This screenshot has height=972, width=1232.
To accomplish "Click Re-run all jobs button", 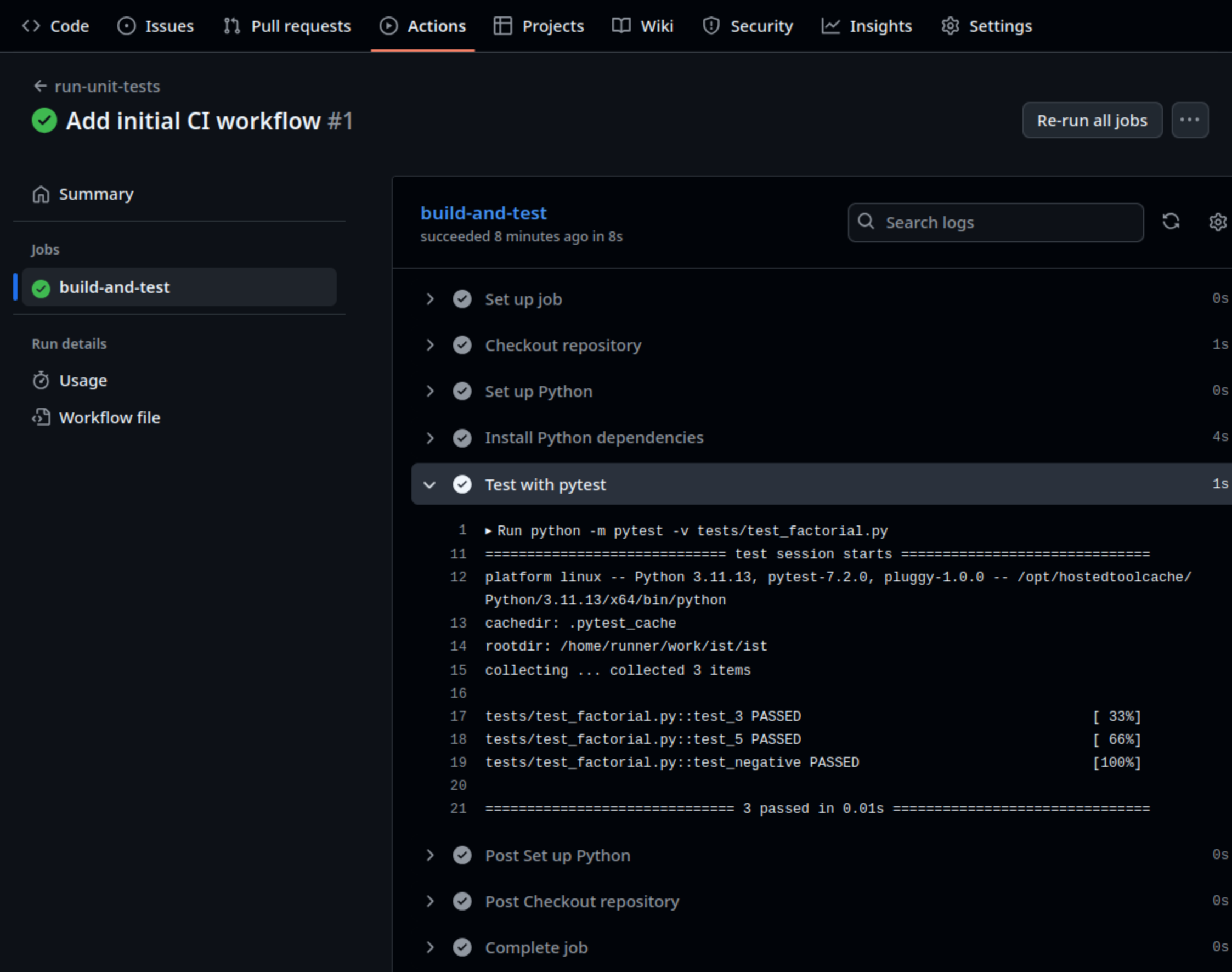I will pos(1092,121).
